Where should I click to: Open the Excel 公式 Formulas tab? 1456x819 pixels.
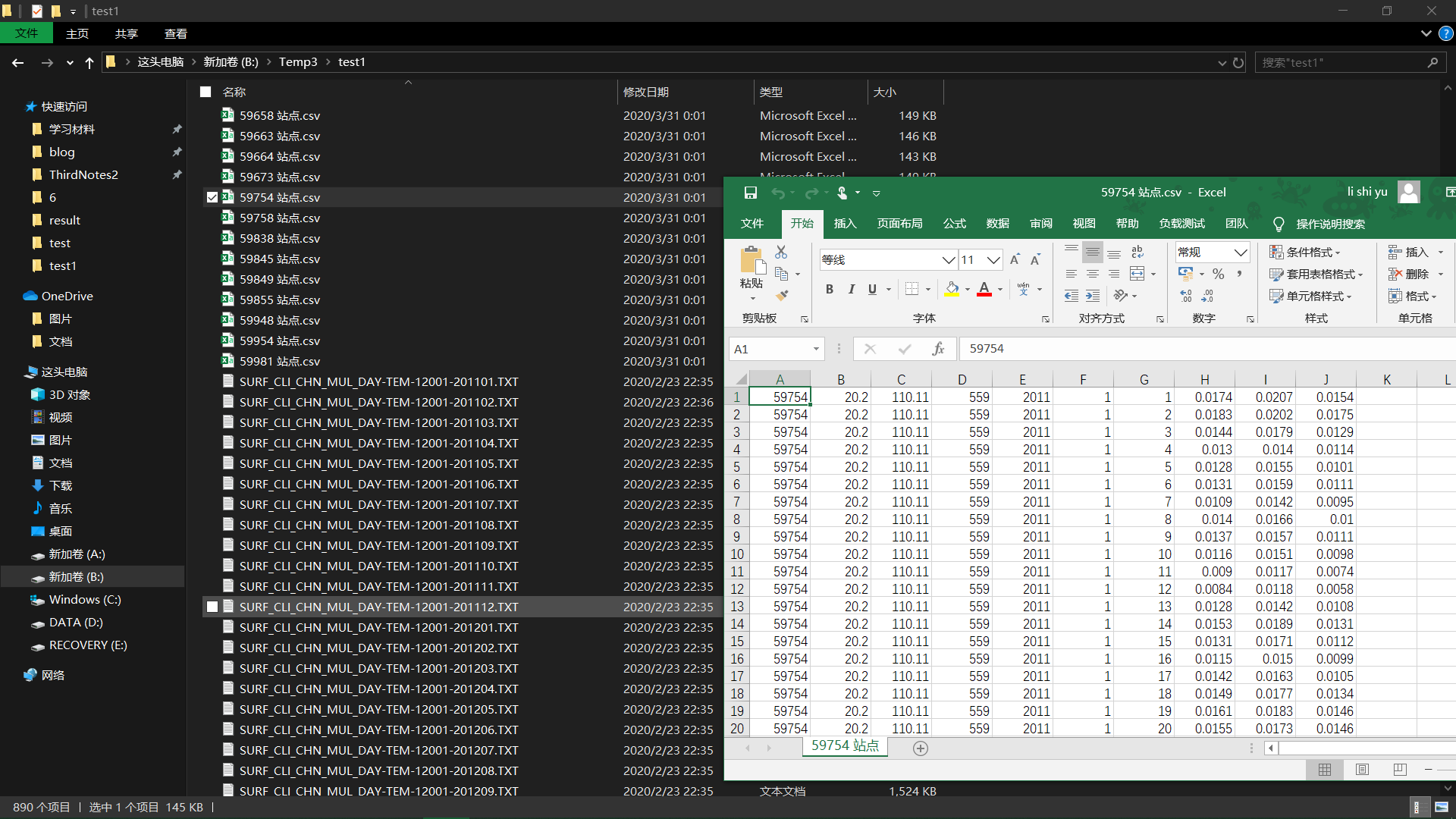tap(954, 224)
